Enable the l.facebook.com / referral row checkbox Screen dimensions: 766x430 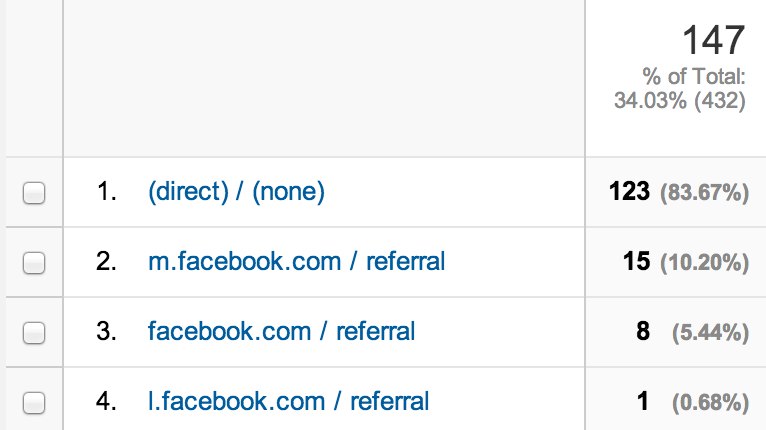coord(35,402)
